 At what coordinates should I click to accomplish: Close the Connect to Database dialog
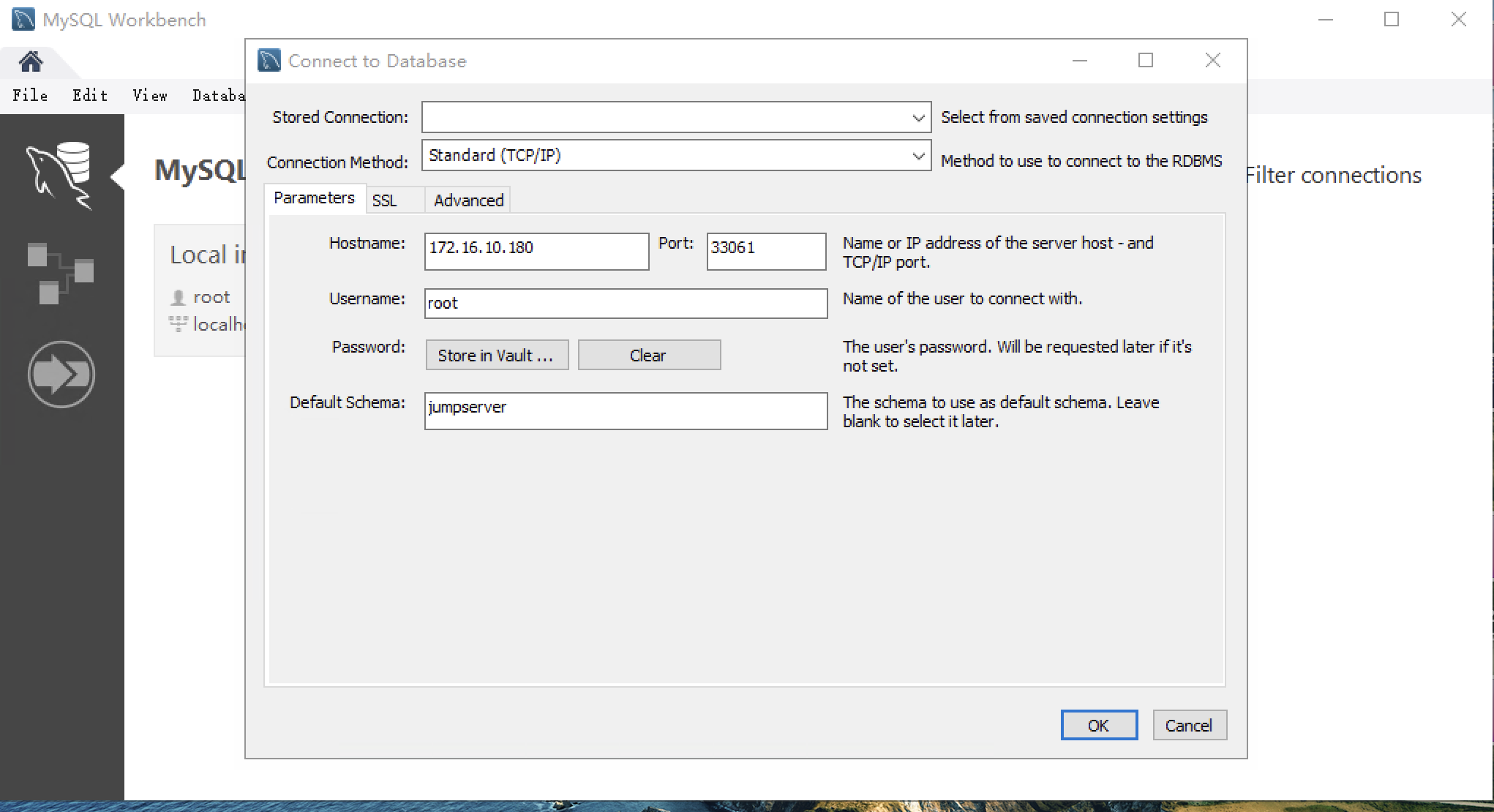pos(1212,61)
